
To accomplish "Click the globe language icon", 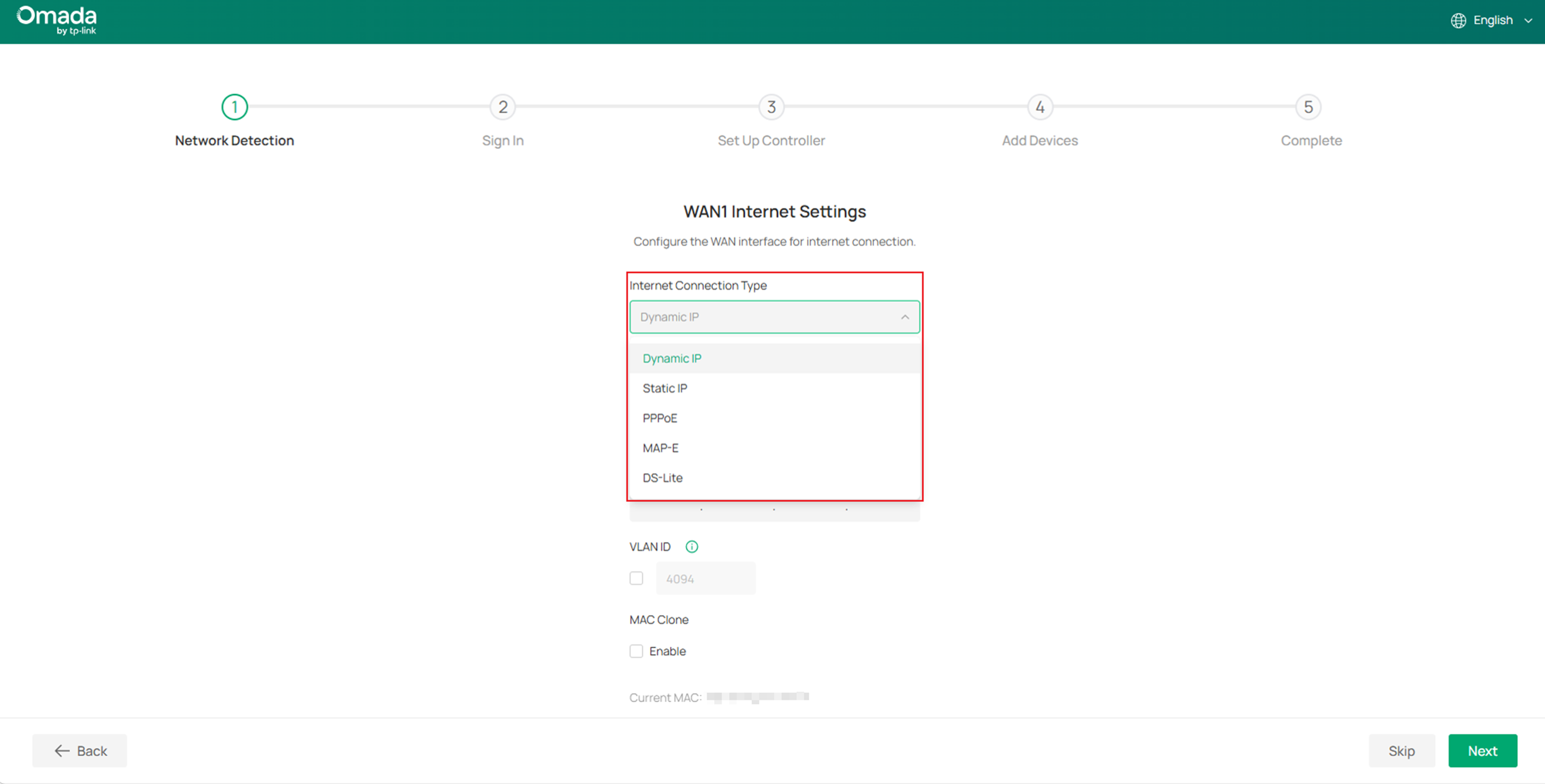I will click(x=1459, y=20).
